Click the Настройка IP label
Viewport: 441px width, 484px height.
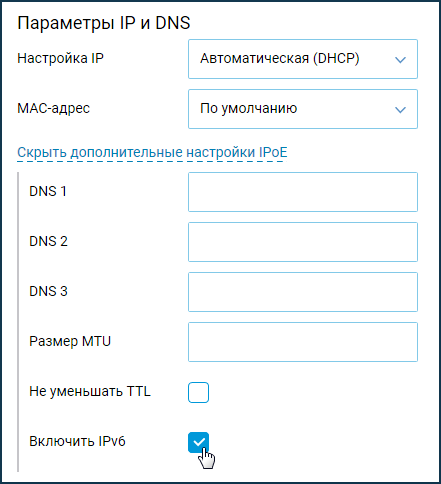click(61, 58)
